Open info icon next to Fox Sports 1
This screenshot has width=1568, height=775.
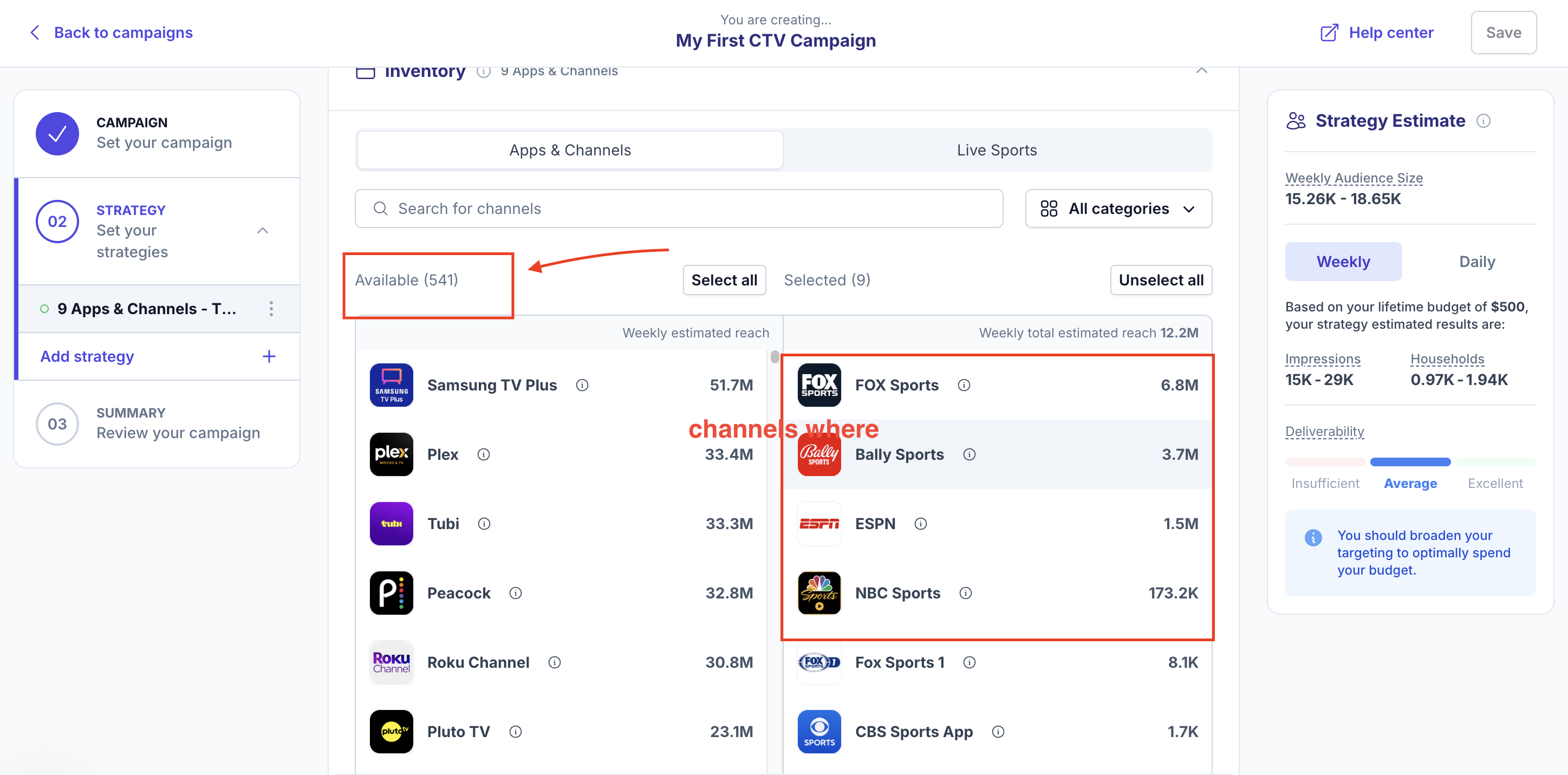point(970,662)
